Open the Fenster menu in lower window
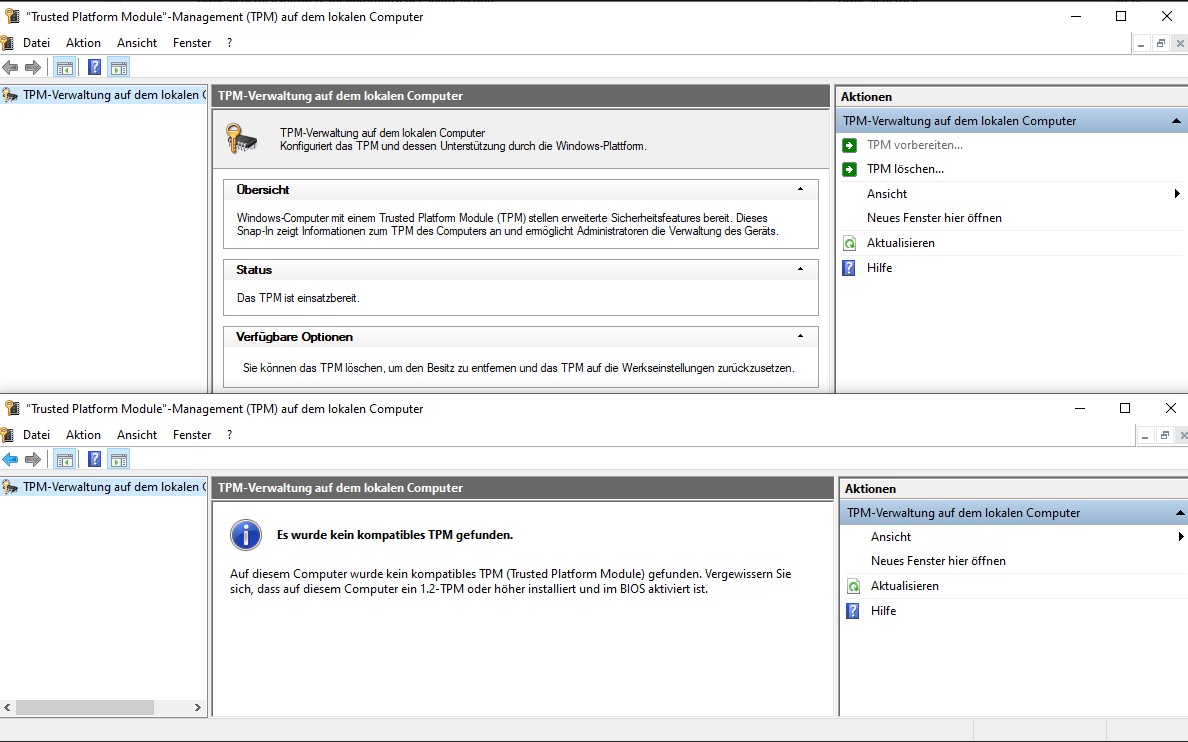This screenshot has height=742, width=1188. click(192, 435)
